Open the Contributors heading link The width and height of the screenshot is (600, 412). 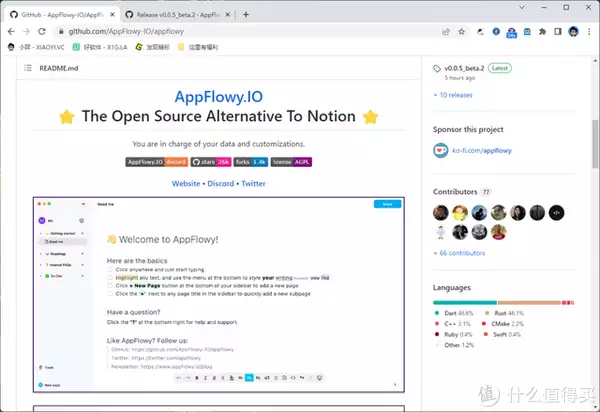(455, 192)
